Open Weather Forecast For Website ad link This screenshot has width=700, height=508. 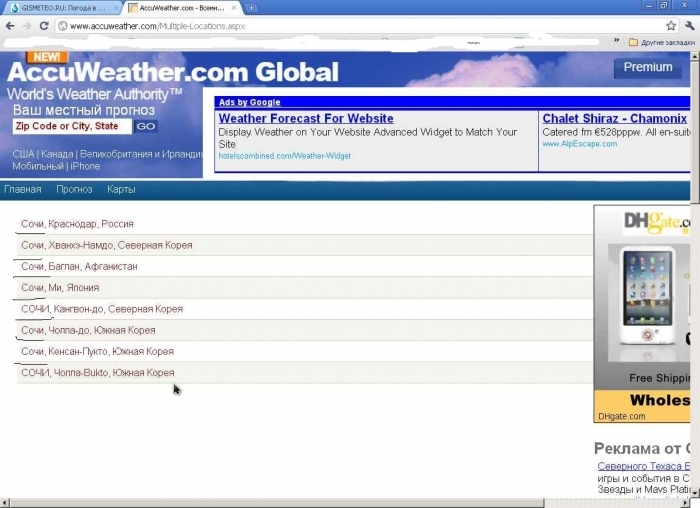pos(306,119)
